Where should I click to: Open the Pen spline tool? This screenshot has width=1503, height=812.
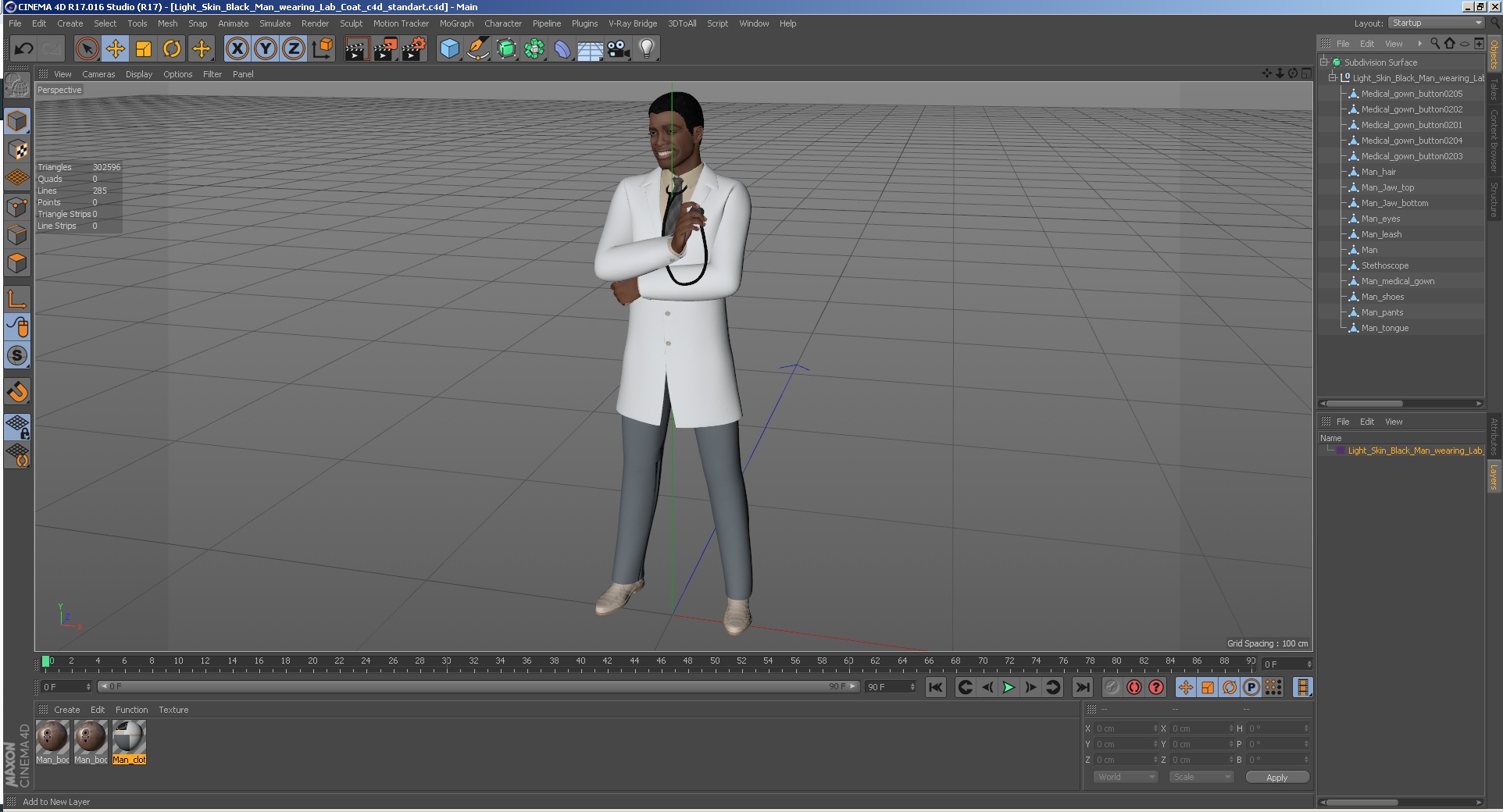477,49
